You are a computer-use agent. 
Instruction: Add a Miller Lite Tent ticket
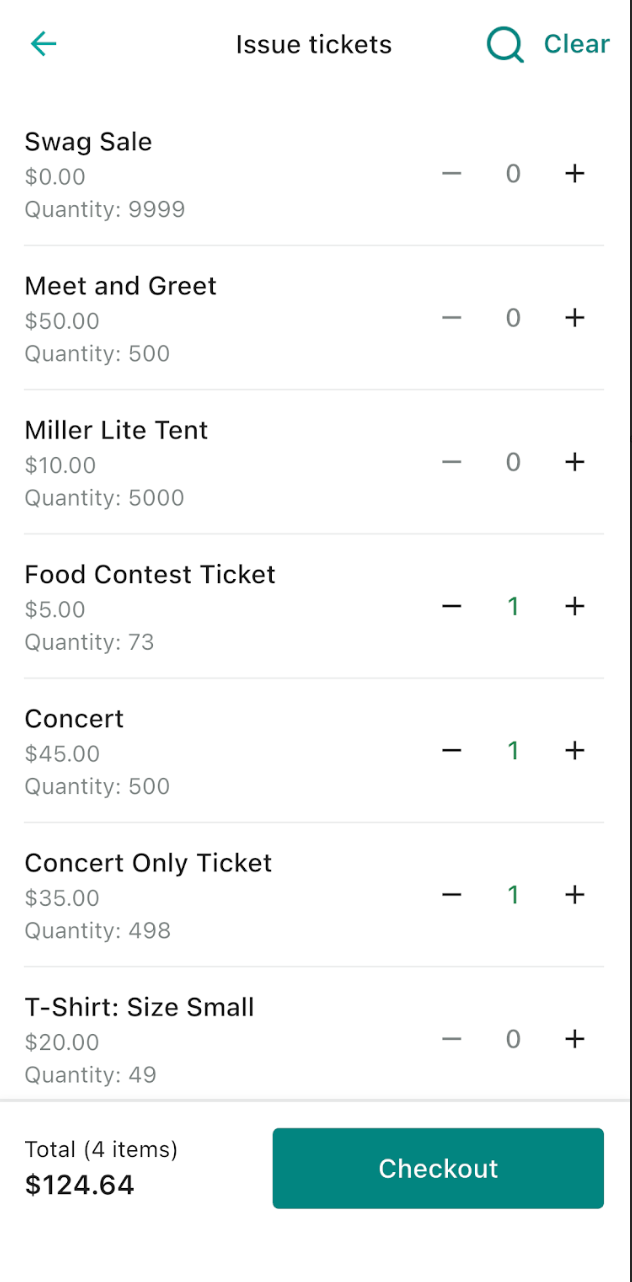click(x=574, y=462)
